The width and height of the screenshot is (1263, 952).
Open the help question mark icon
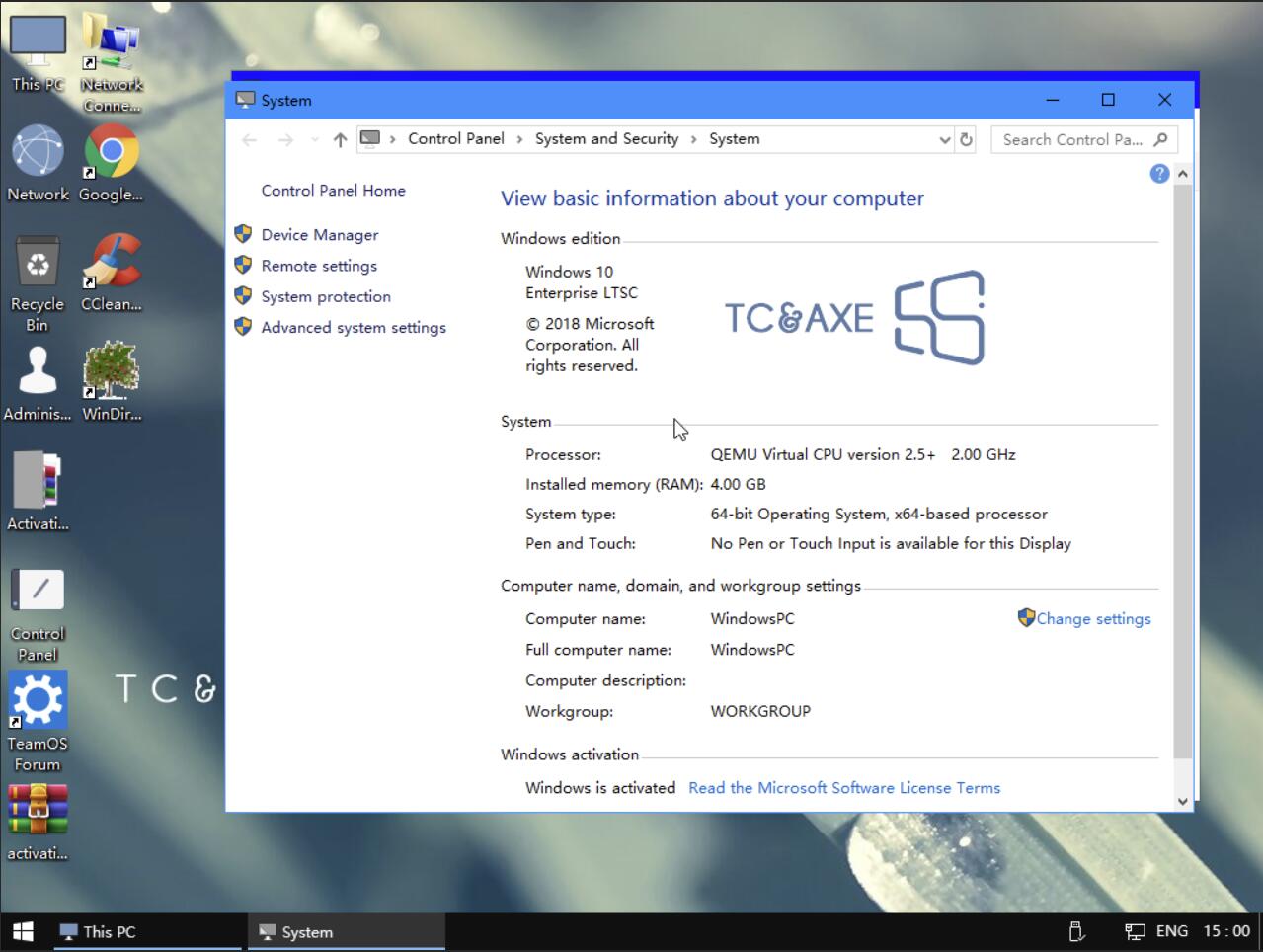click(1159, 174)
